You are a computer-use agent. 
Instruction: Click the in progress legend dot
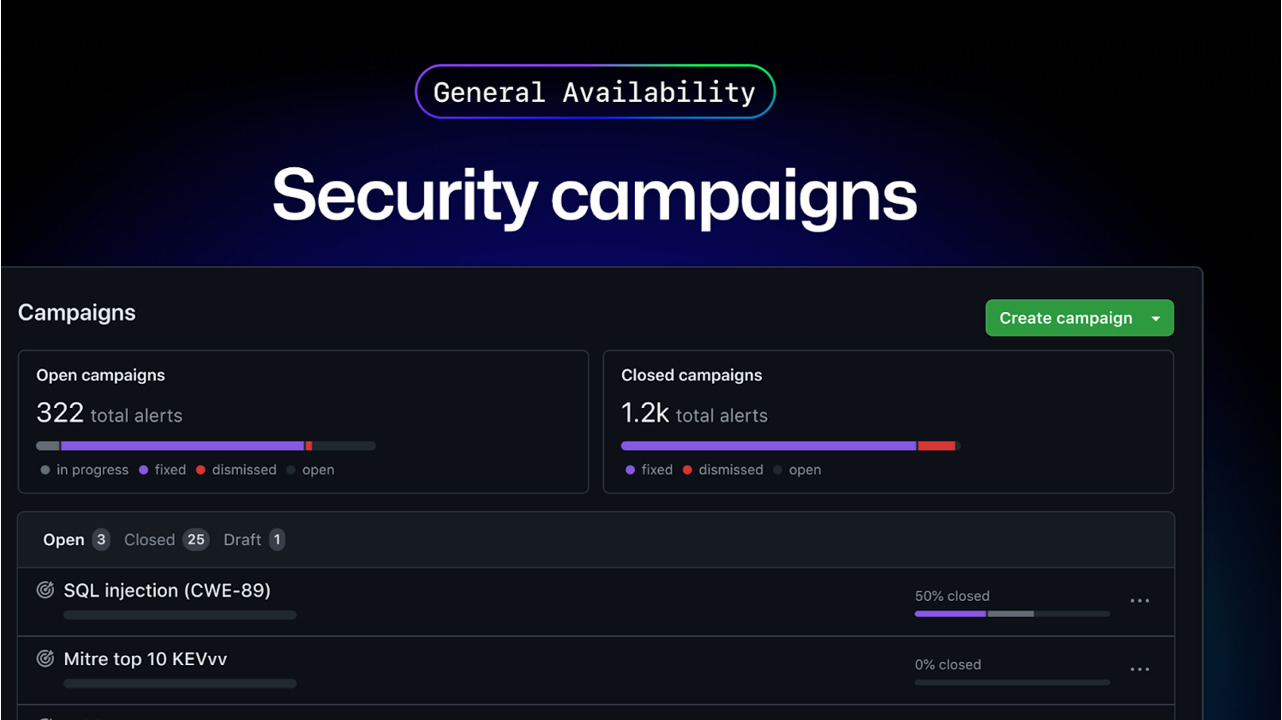(x=45, y=470)
